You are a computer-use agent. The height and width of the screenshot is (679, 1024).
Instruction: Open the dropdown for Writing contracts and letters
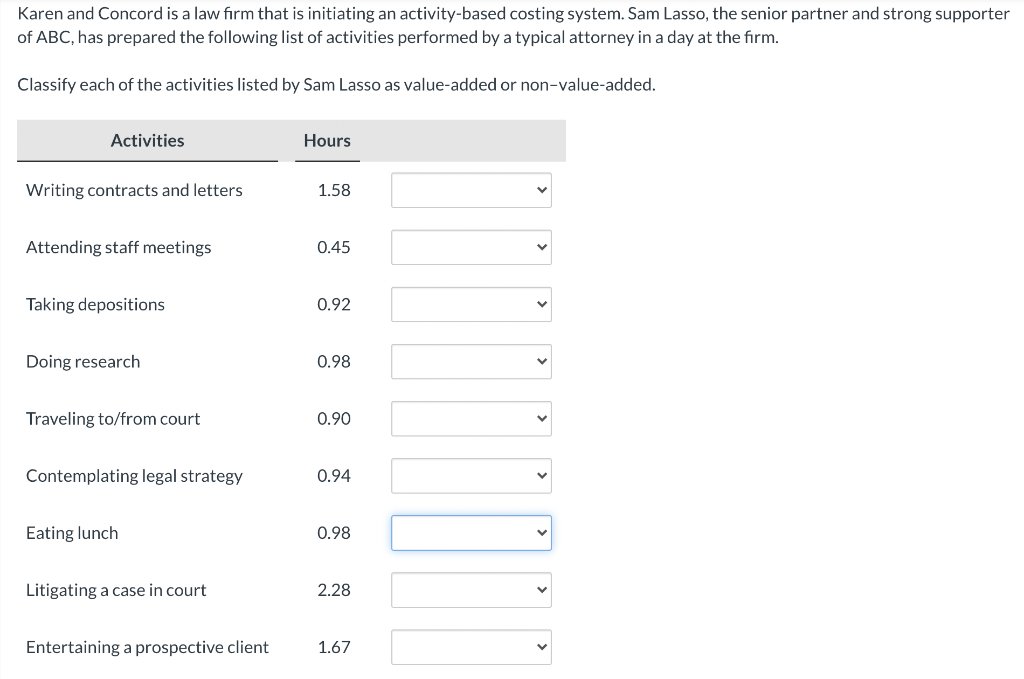pos(471,190)
